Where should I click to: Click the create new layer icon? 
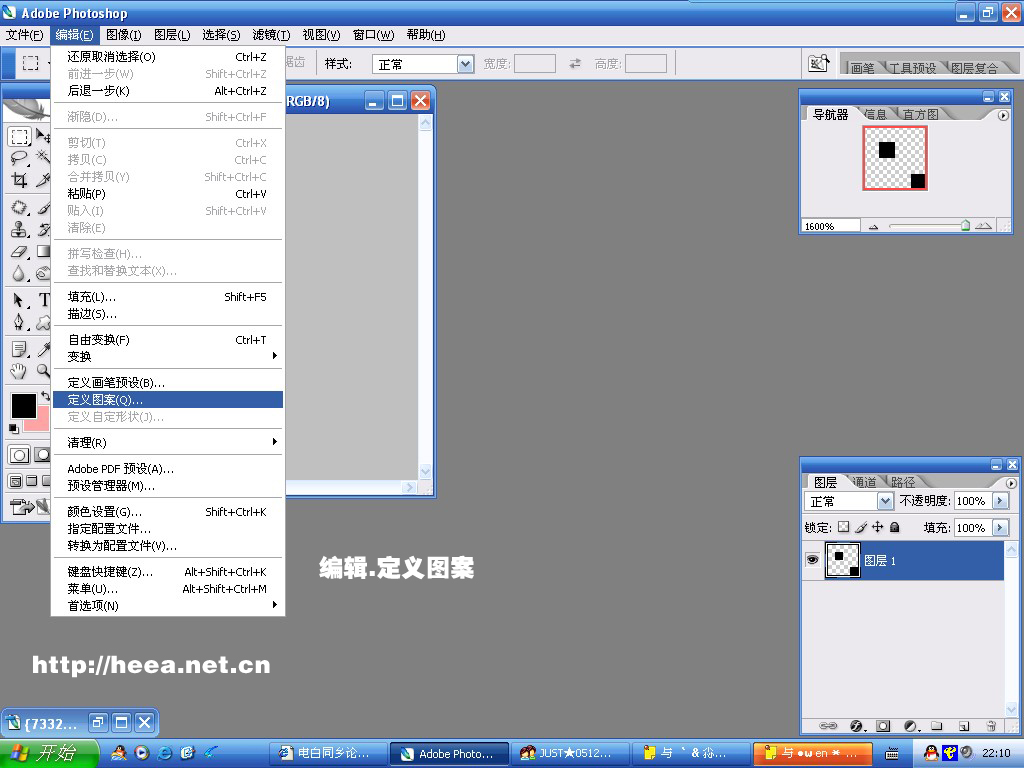coord(964,726)
